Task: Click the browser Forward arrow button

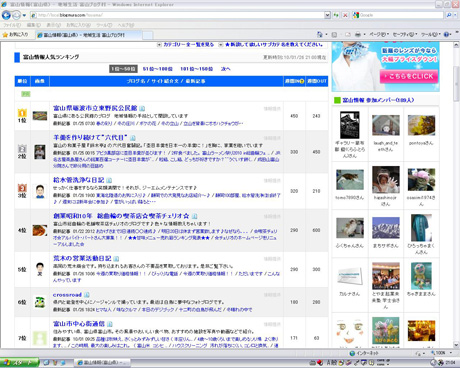Action: [x=16, y=15]
